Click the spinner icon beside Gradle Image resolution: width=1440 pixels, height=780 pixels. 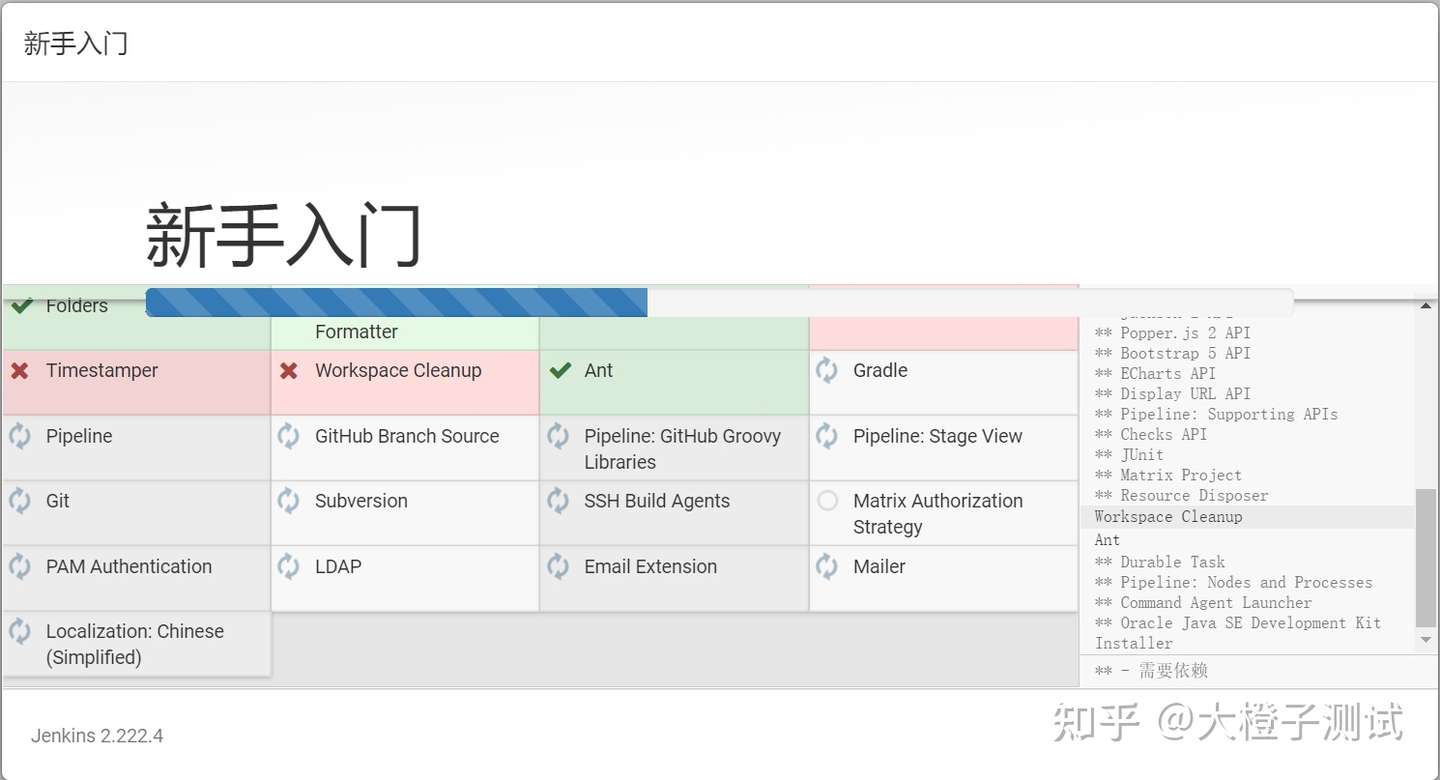pyautogui.click(x=827, y=370)
